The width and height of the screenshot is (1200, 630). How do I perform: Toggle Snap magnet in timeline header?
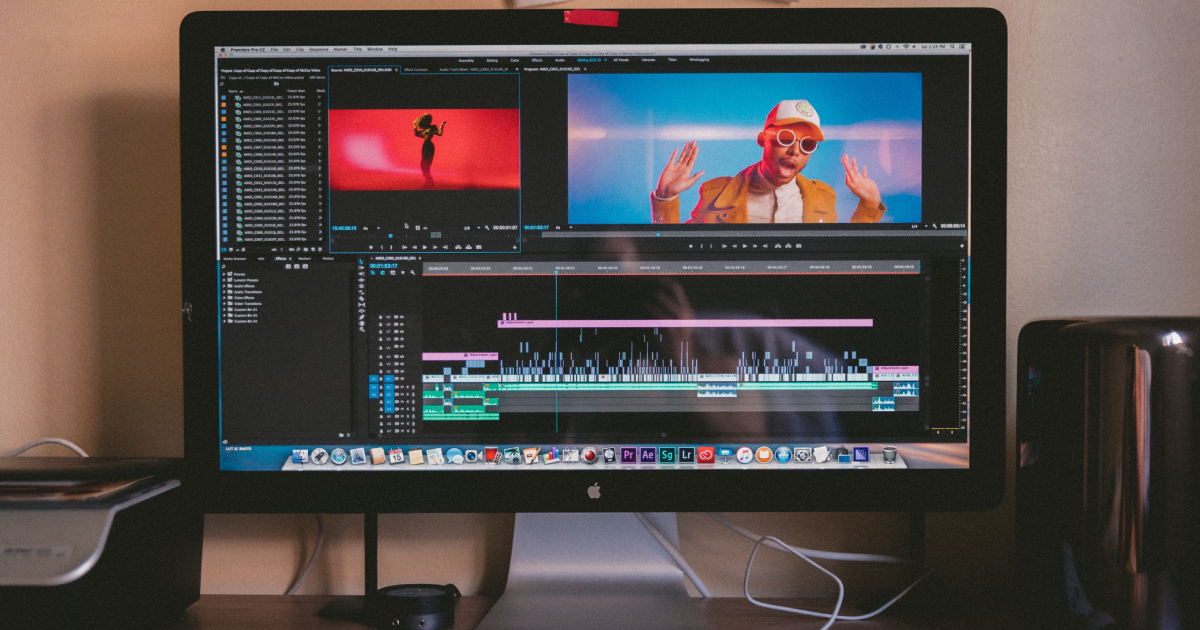(x=383, y=273)
